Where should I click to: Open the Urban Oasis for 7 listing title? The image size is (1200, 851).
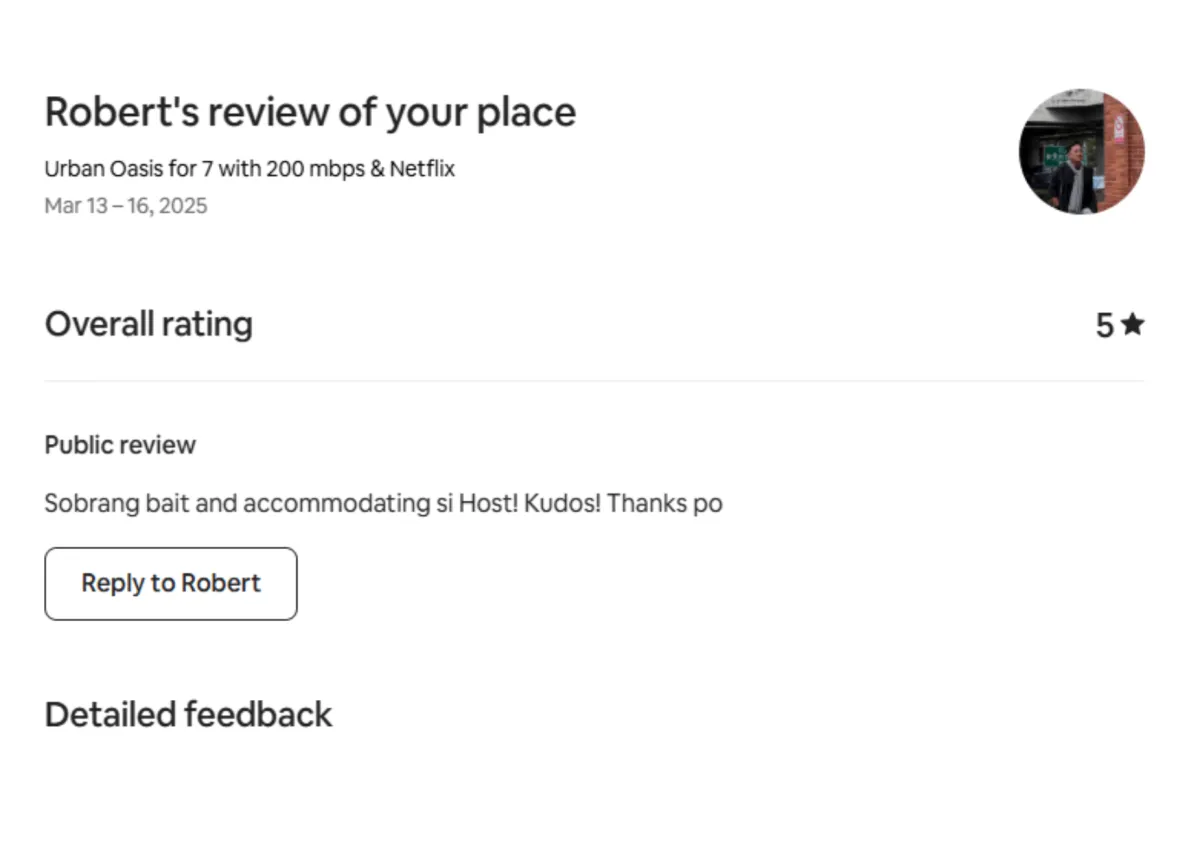(250, 168)
